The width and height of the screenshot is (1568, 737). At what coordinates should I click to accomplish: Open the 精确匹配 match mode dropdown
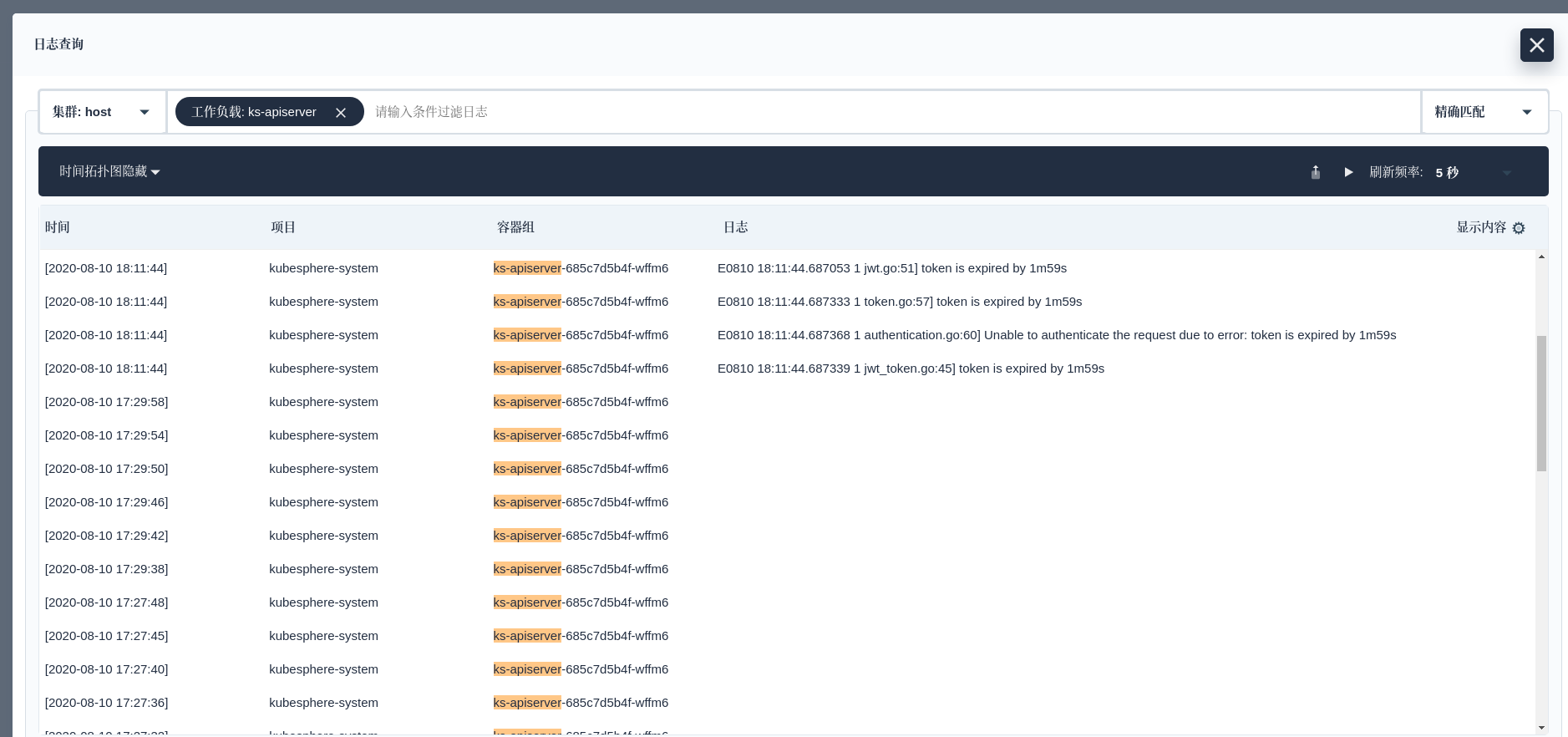[1484, 112]
